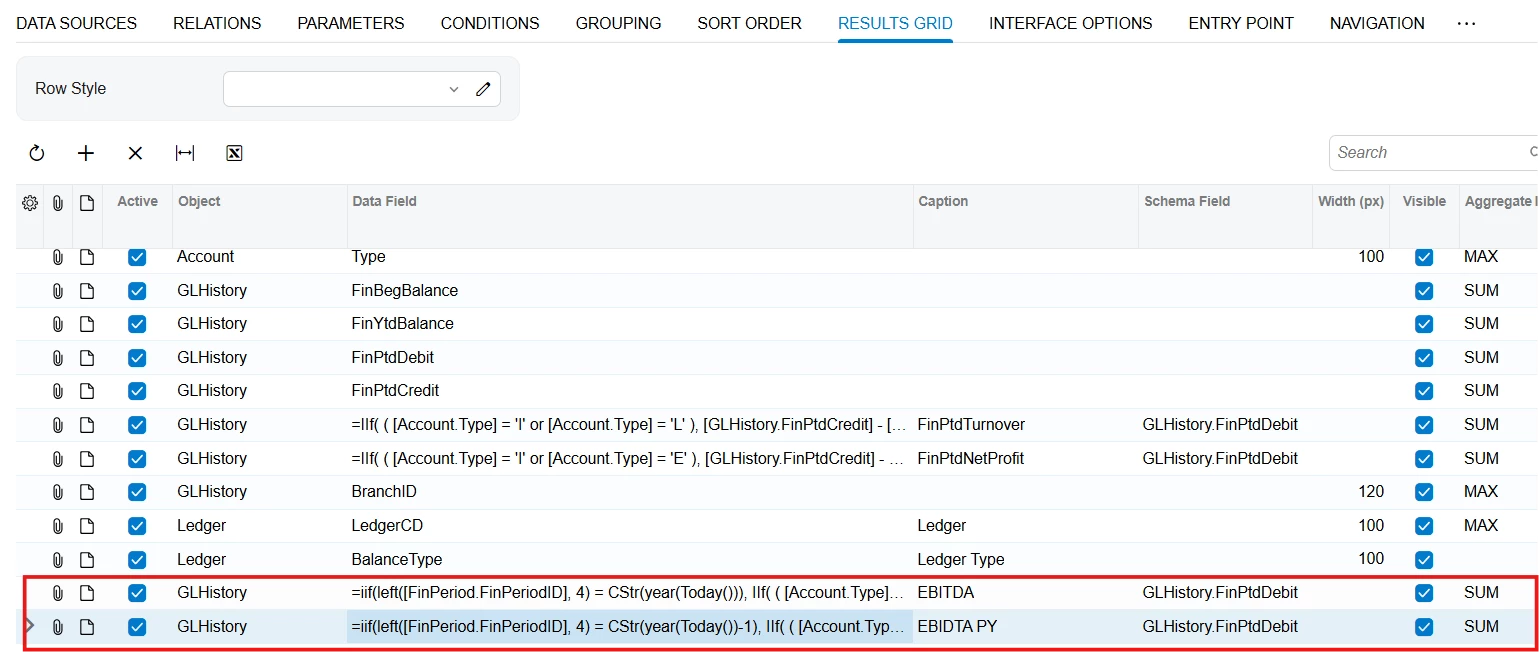
Task: Sort by the Caption column header
Action: [943, 201]
